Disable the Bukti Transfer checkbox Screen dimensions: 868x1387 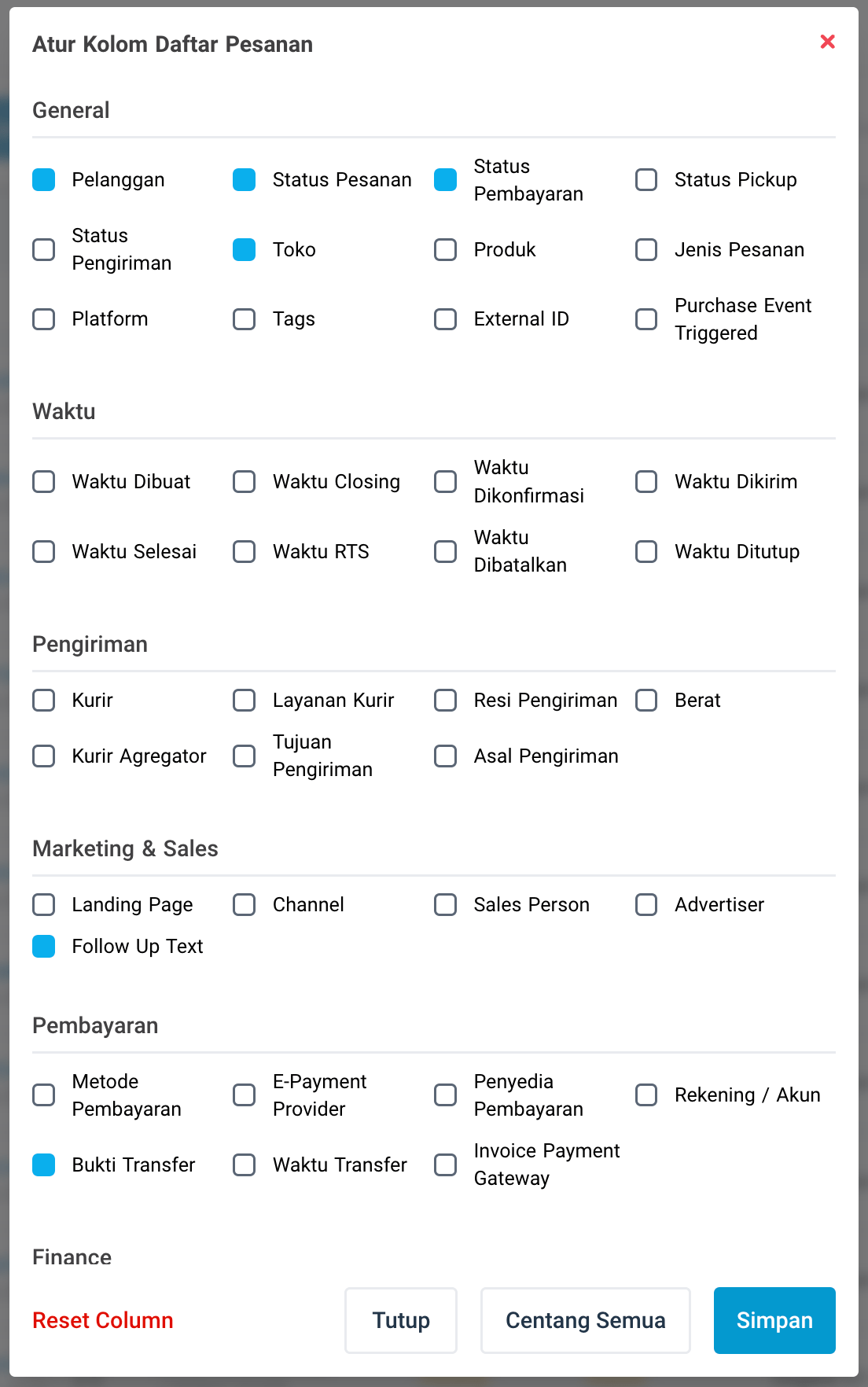(43, 1164)
